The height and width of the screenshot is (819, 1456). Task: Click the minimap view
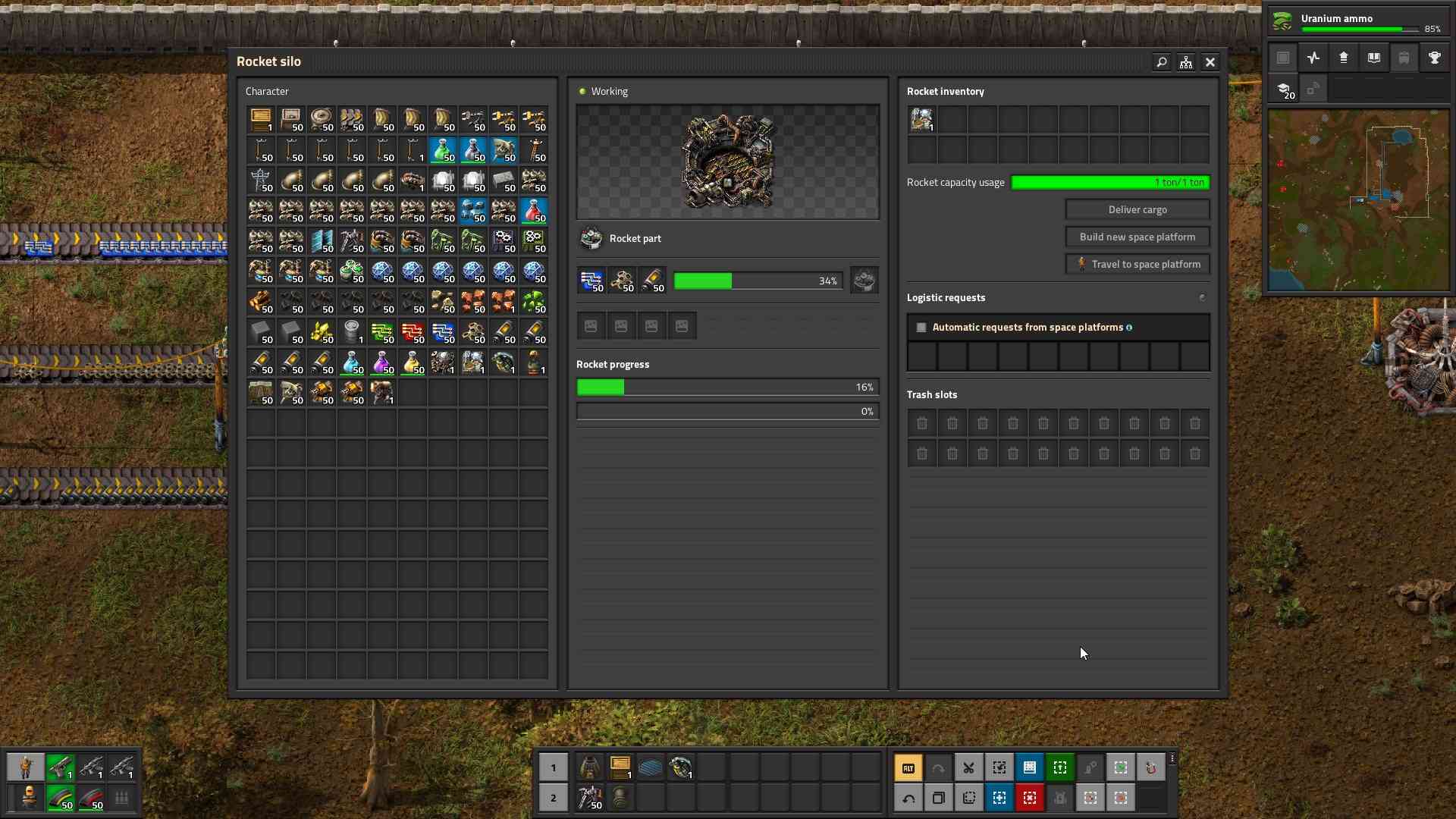(x=1357, y=200)
